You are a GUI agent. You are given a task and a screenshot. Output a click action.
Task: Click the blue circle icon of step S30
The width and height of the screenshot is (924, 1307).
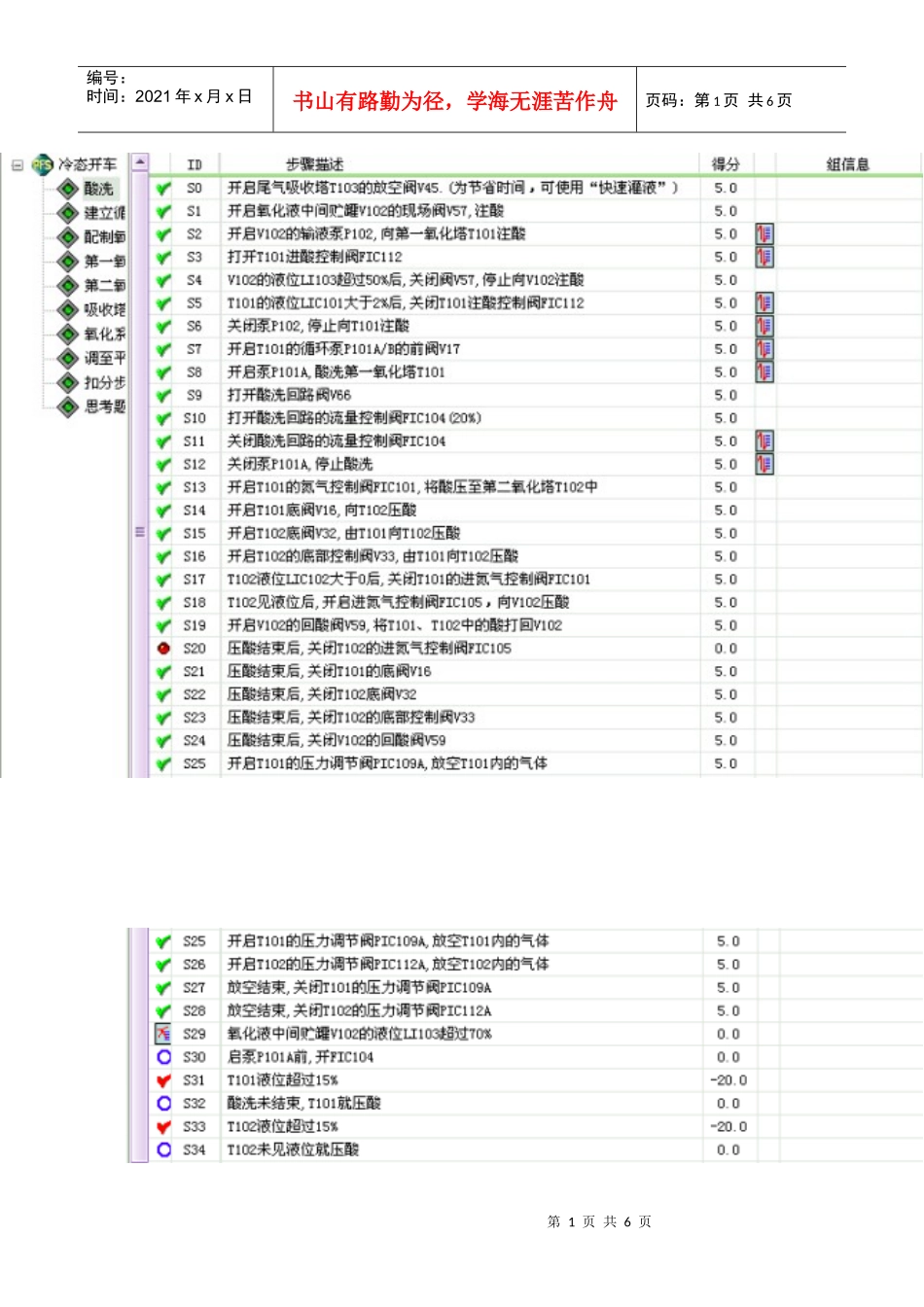pos(163,1057)
